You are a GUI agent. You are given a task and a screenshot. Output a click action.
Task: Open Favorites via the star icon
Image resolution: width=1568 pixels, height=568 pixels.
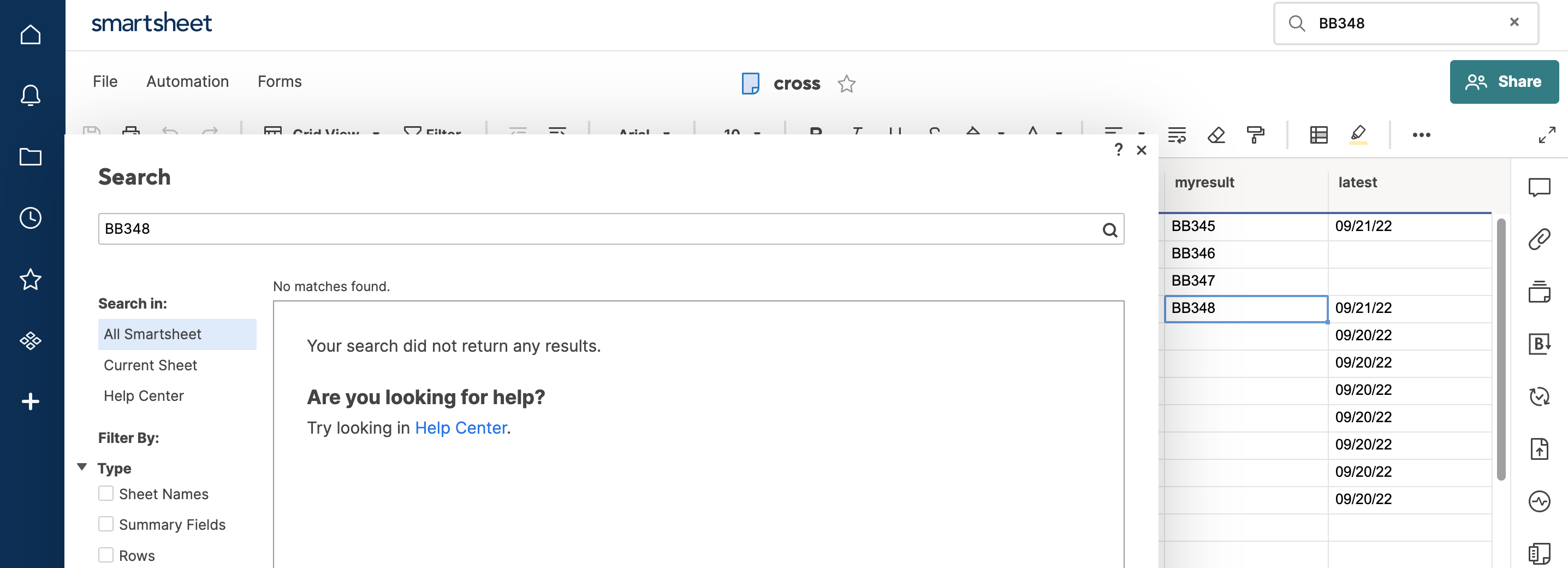pos(30,279)
